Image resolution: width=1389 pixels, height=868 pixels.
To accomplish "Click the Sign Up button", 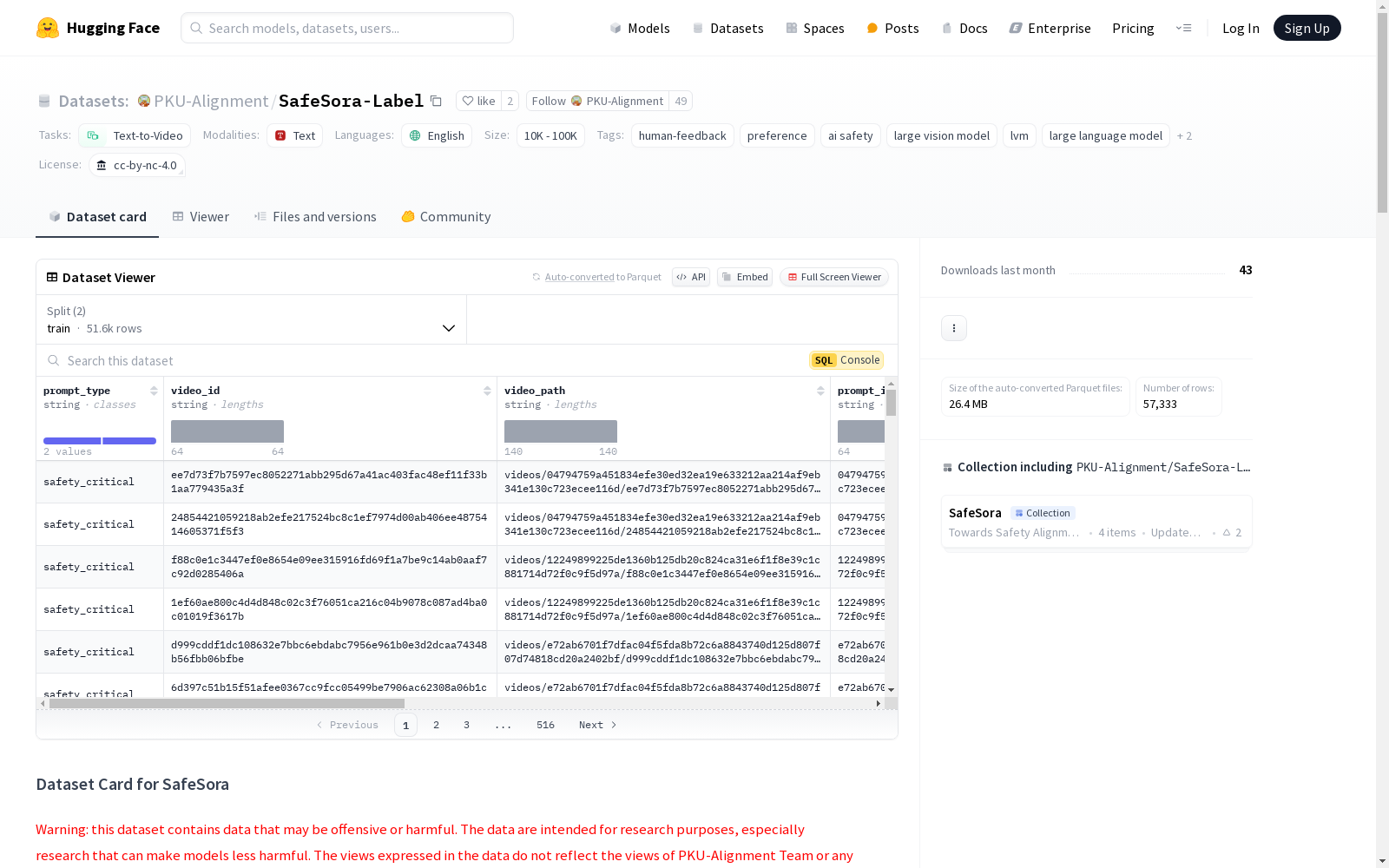I will coord(1307,28).
